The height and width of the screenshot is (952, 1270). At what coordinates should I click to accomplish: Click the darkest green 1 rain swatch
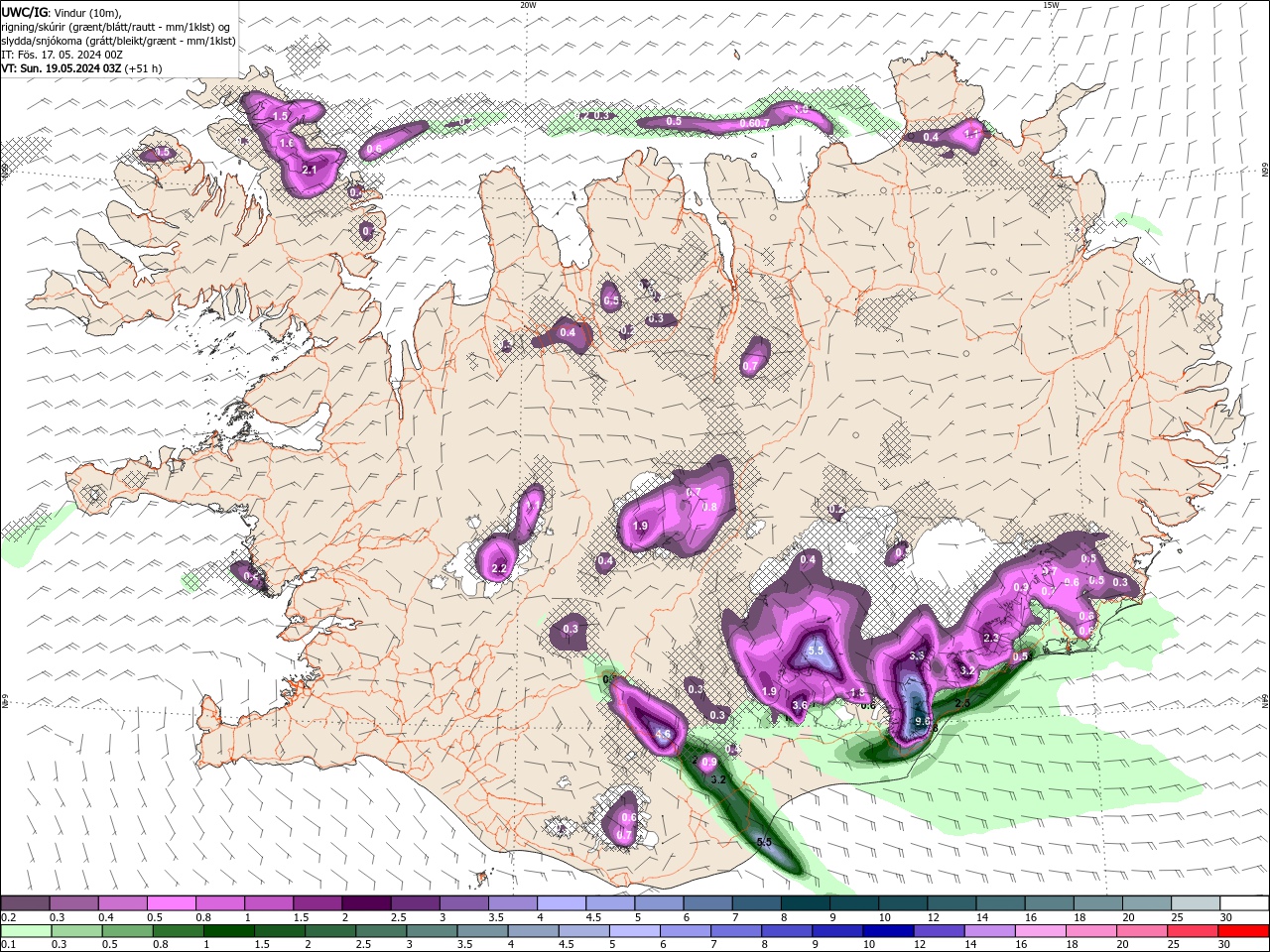tap(228, 931)
